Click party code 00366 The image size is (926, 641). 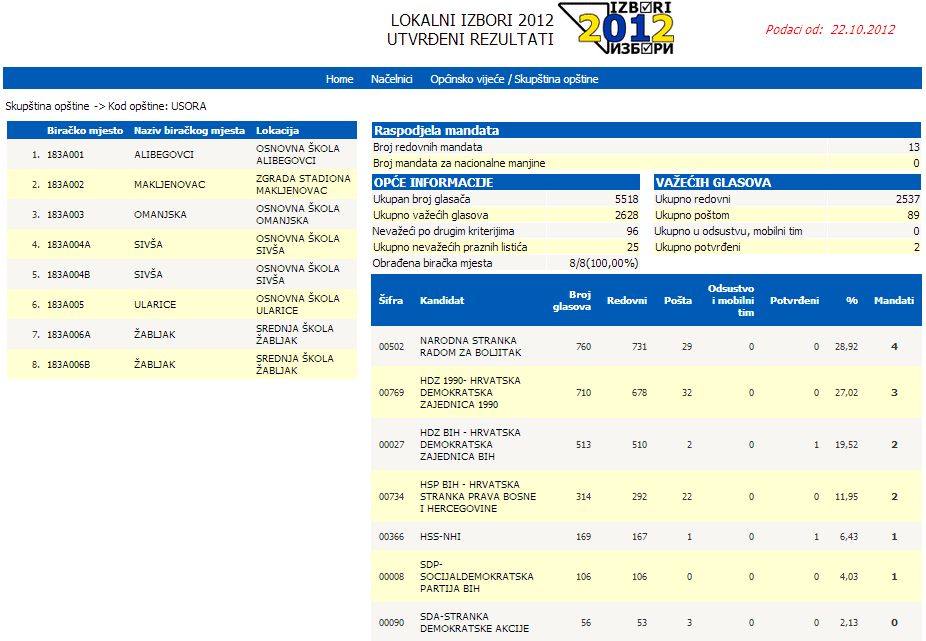pyautogui.click(x=392, y=536)
